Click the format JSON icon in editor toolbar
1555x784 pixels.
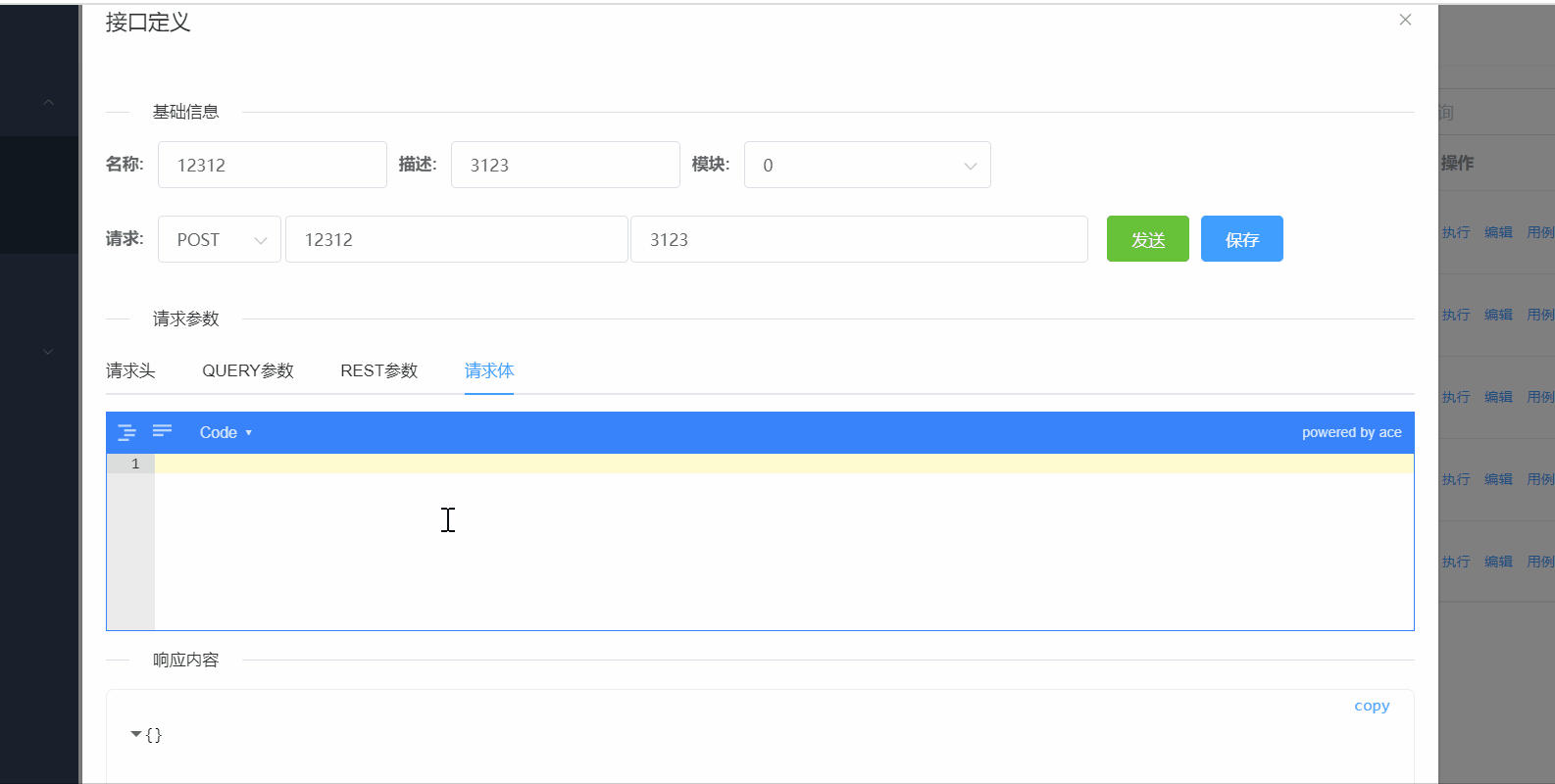(127, 432)
